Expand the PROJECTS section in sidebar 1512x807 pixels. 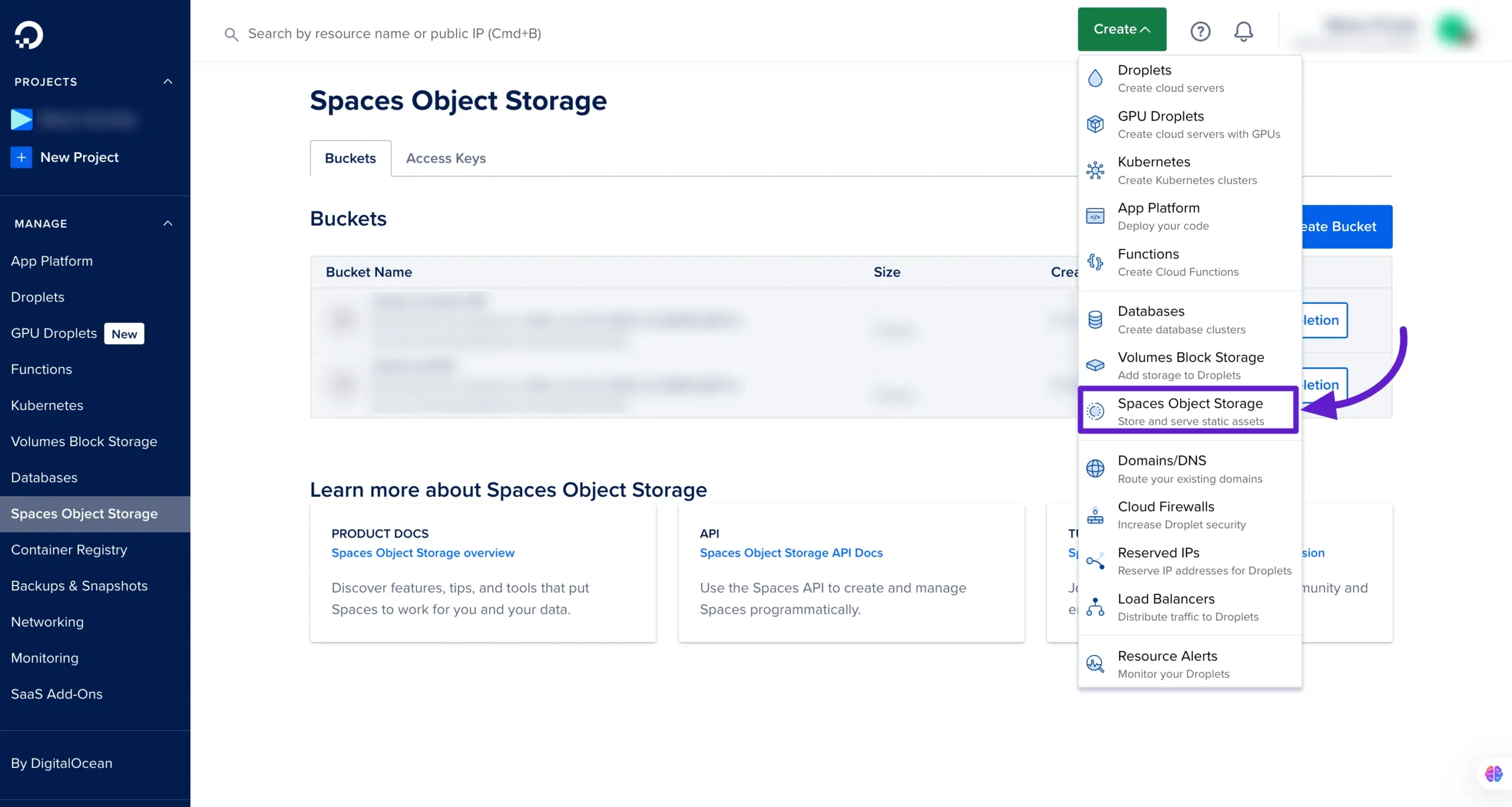pos(167,81)
